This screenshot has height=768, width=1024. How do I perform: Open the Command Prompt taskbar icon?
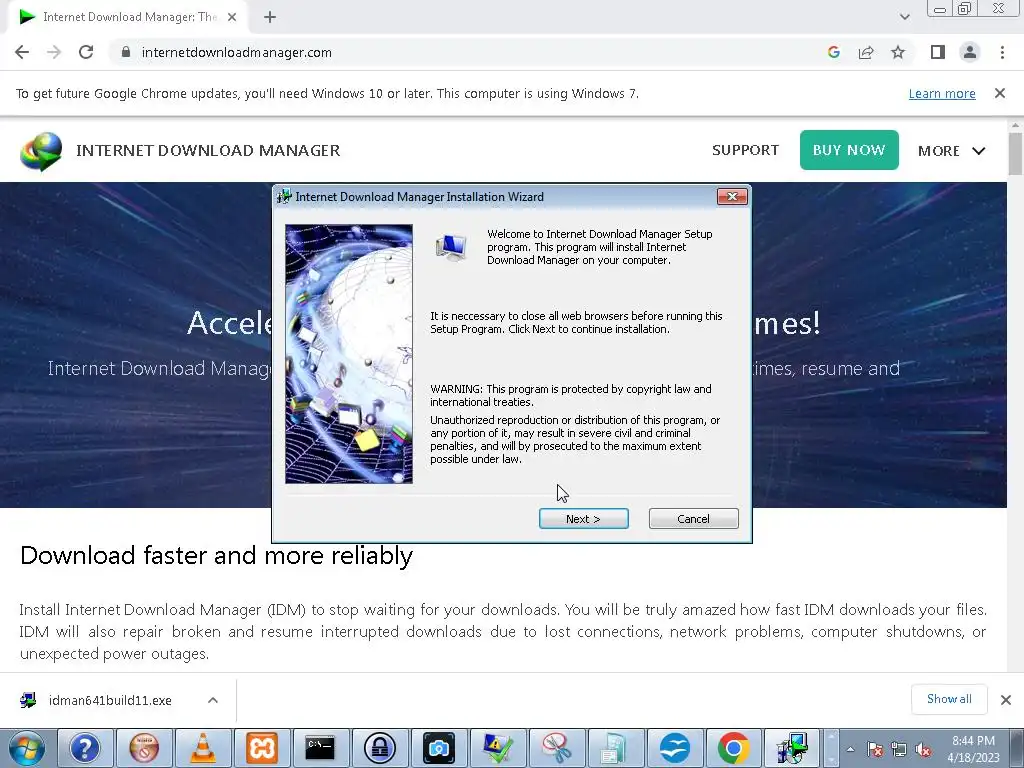(x=320, y=748)
